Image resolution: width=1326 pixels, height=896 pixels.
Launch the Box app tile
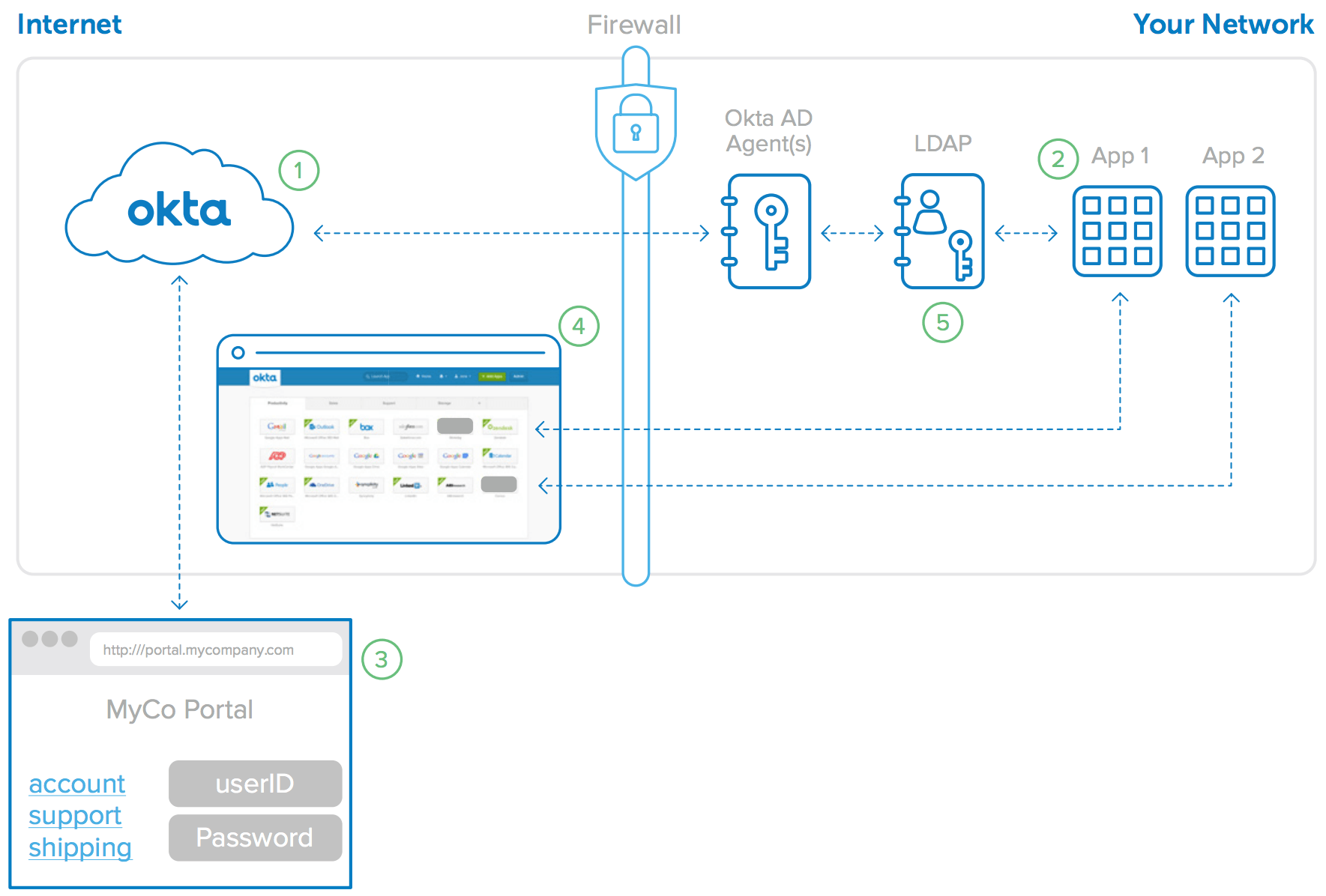[367, 427]
